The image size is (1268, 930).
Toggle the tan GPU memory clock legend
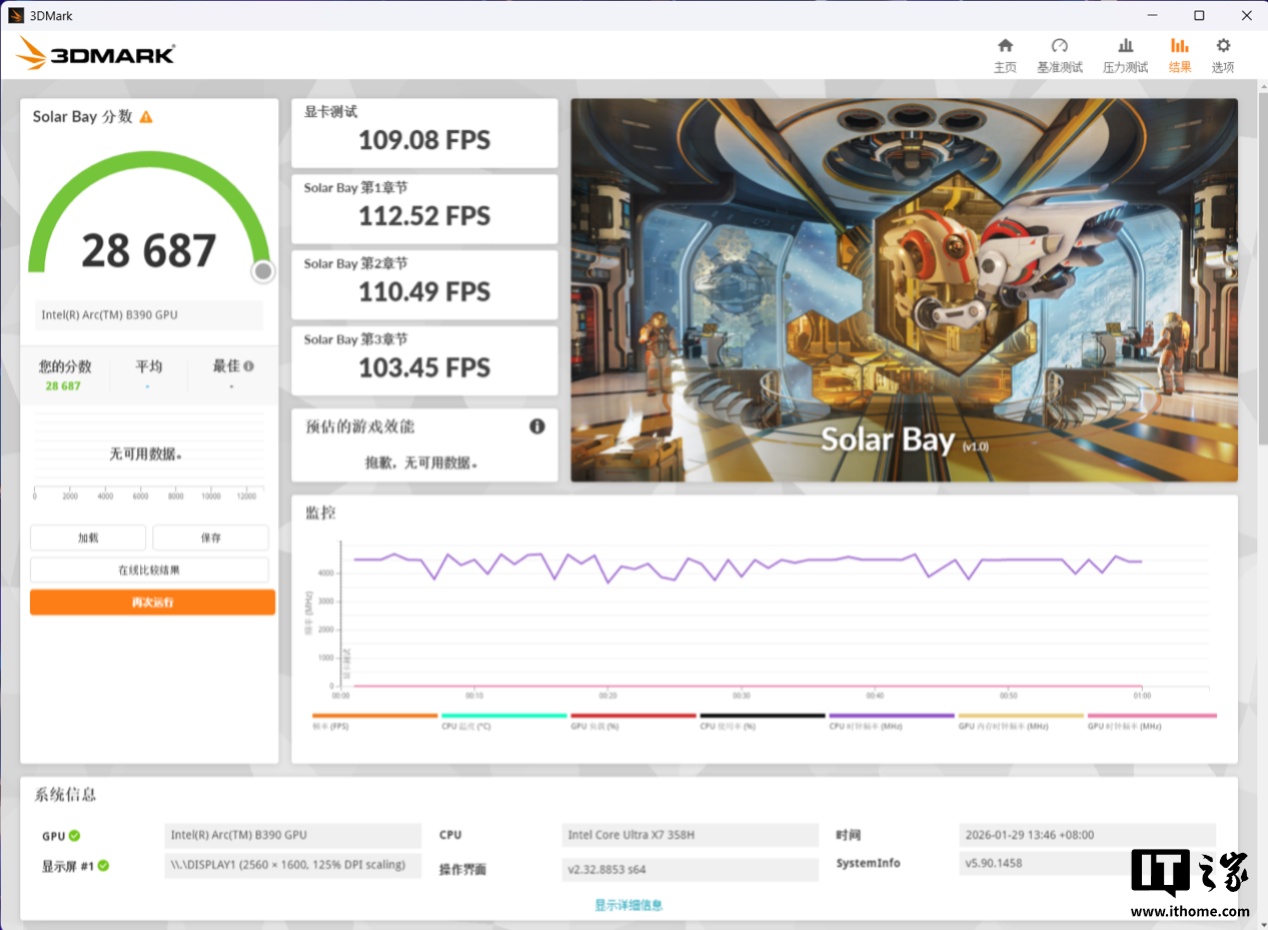point(1021,721)
